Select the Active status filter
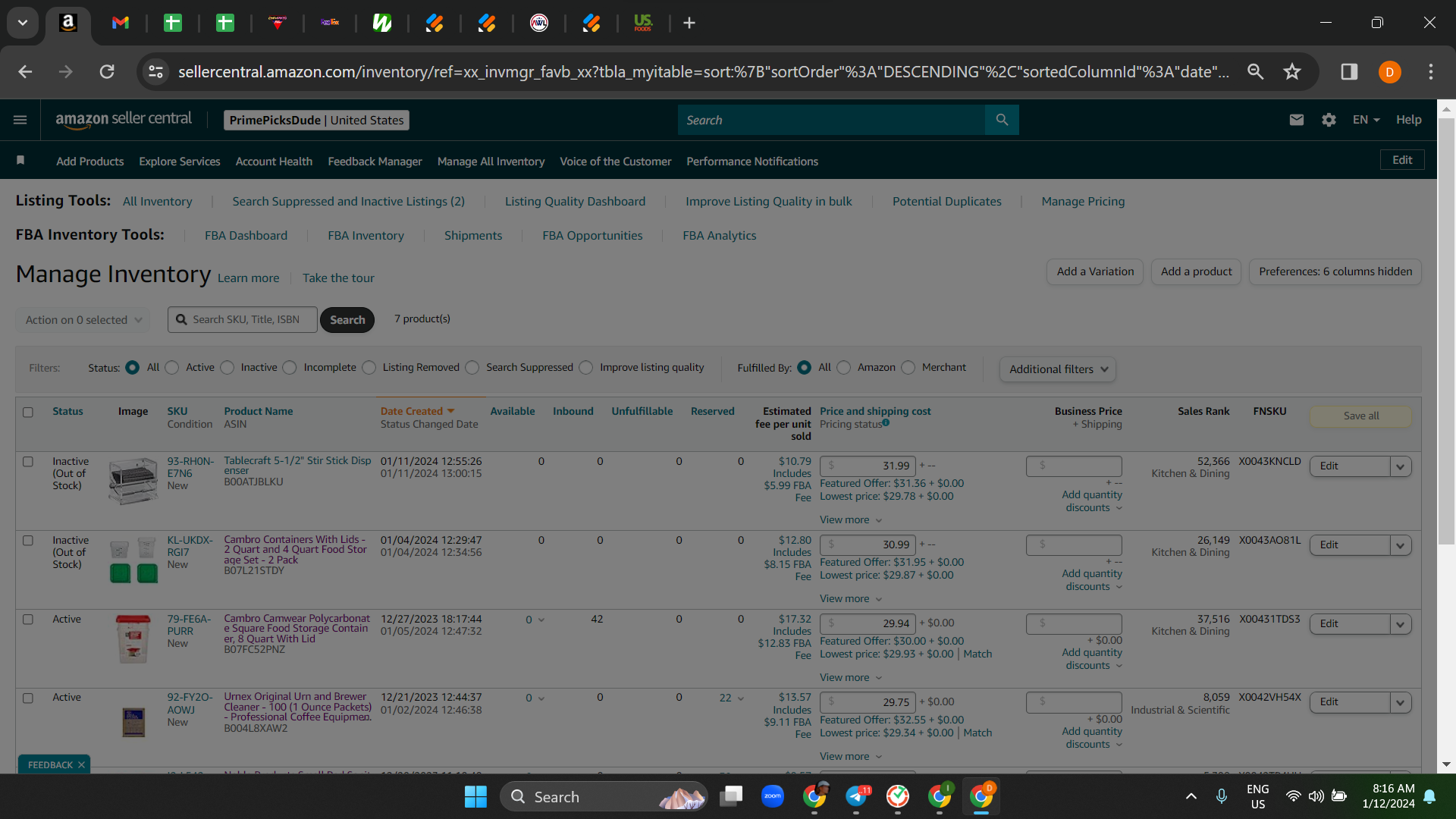The height and width of the screenshot is (819, 1456). (x=172, y=368)
